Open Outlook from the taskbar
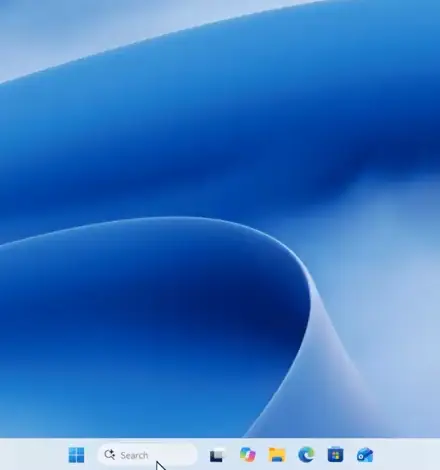 click(365, 455)
